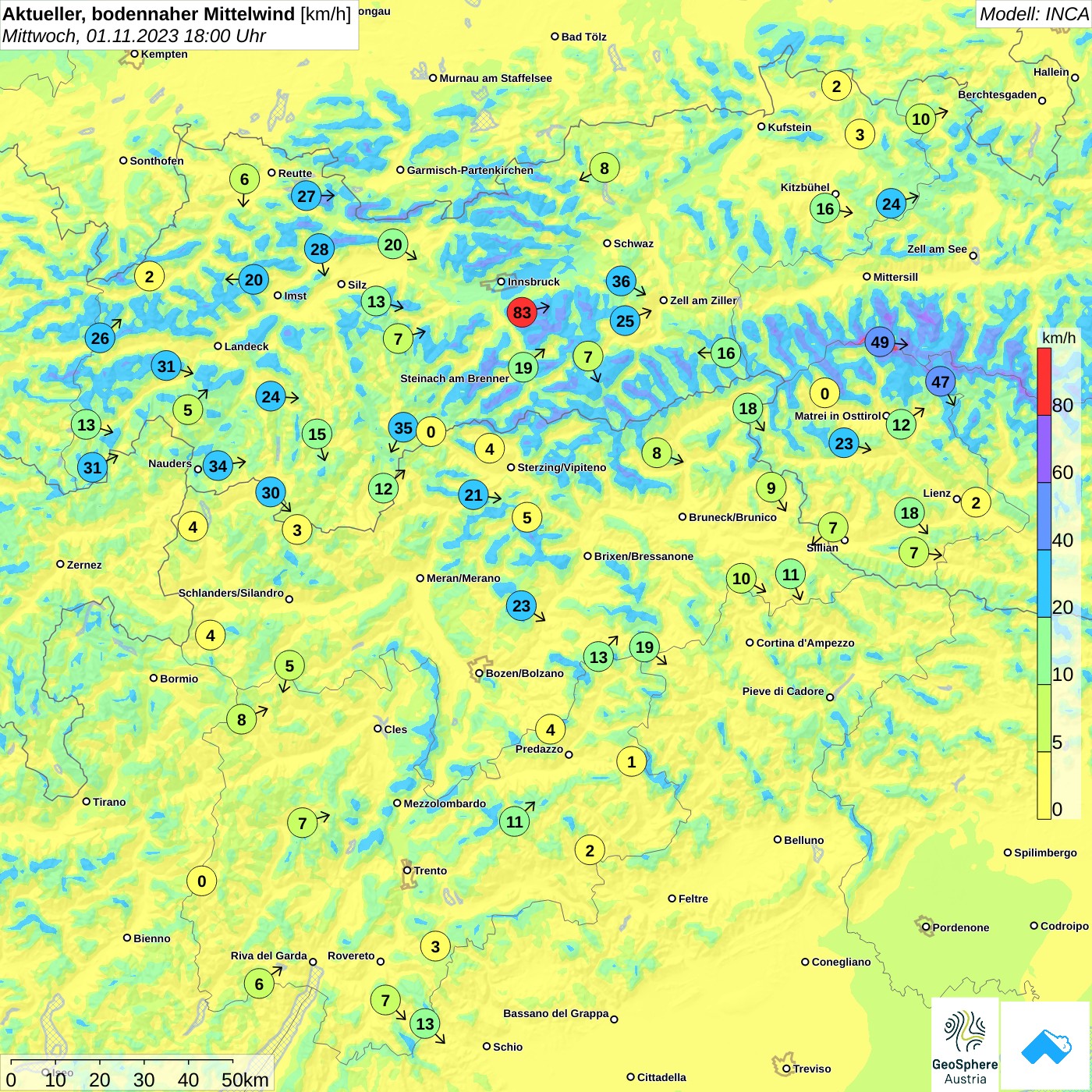Click the green 10–20 legend segment
This screenshot has height=1092, width=1092.
(1044, 651)
